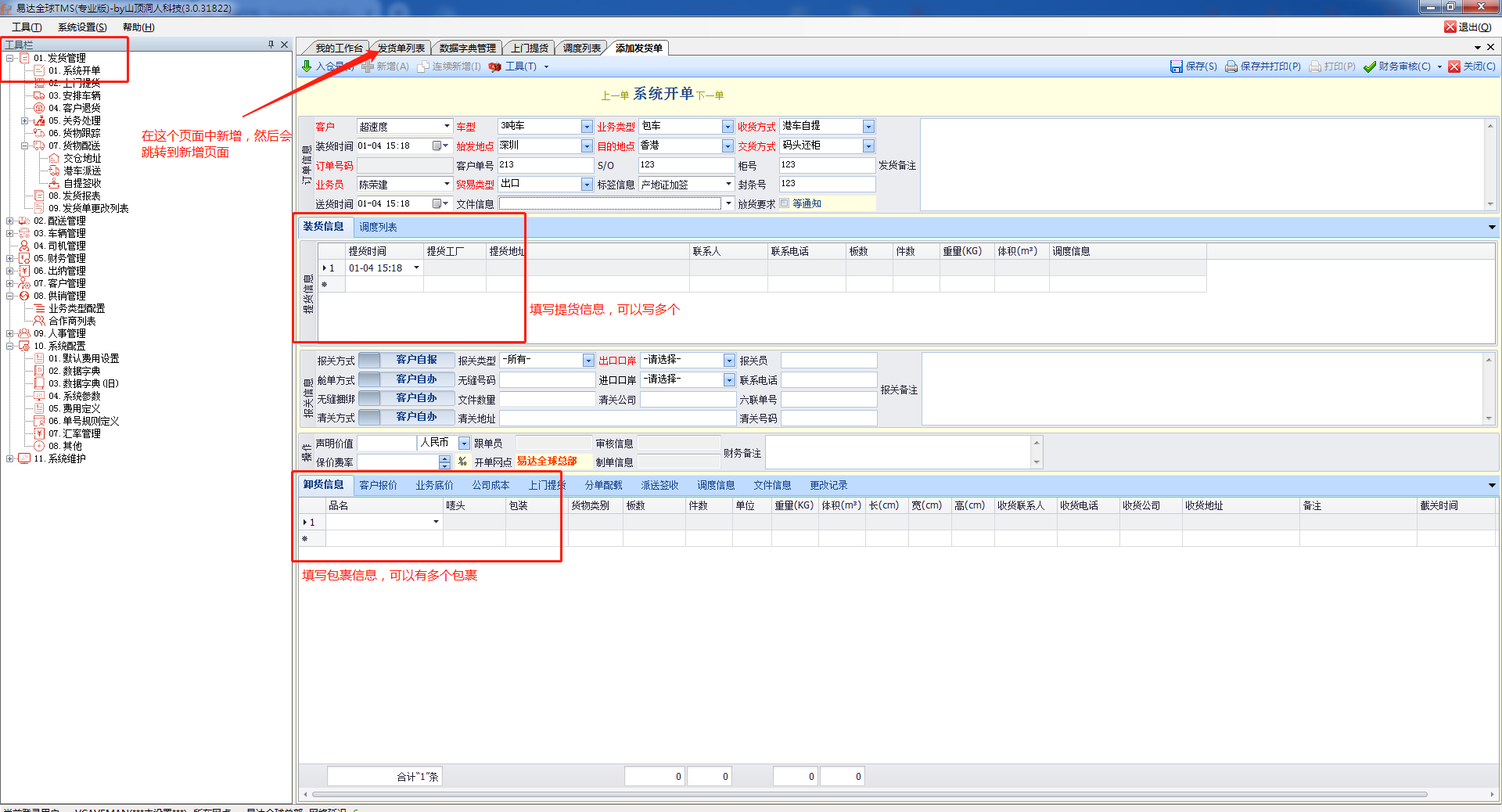The height and width of the screenshot is (812, 1502).
Task: Click the Exit (退出) icon at top right
Action: (x=1450, y=27)
